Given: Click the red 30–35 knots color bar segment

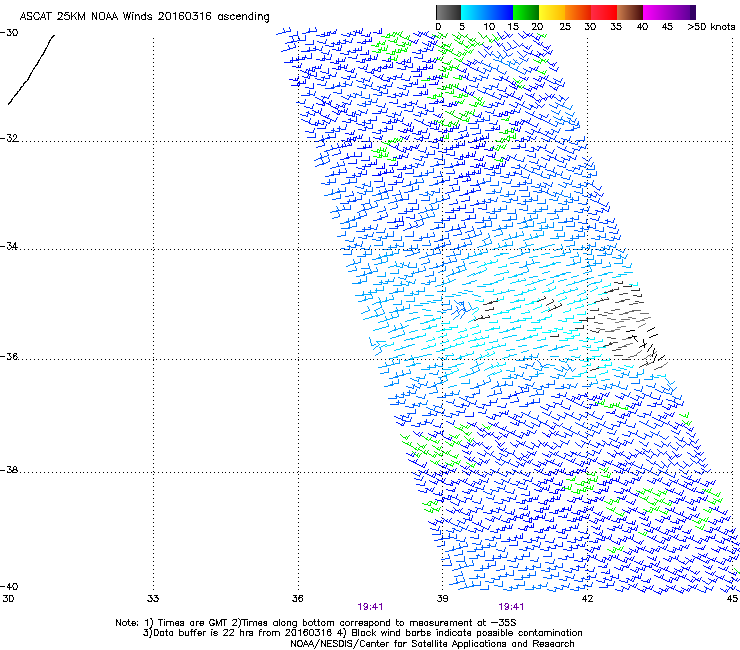Looking at the screenshot, I should tap(604, 12).
